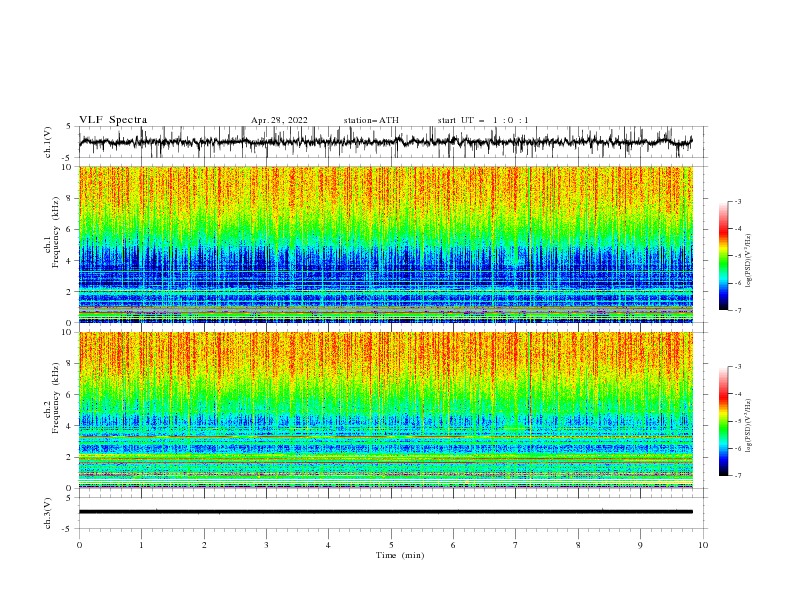792x612 pixels.
Task: Click the "4" kHz tick of ch.2 frequency axis
Action: [70, 426]
